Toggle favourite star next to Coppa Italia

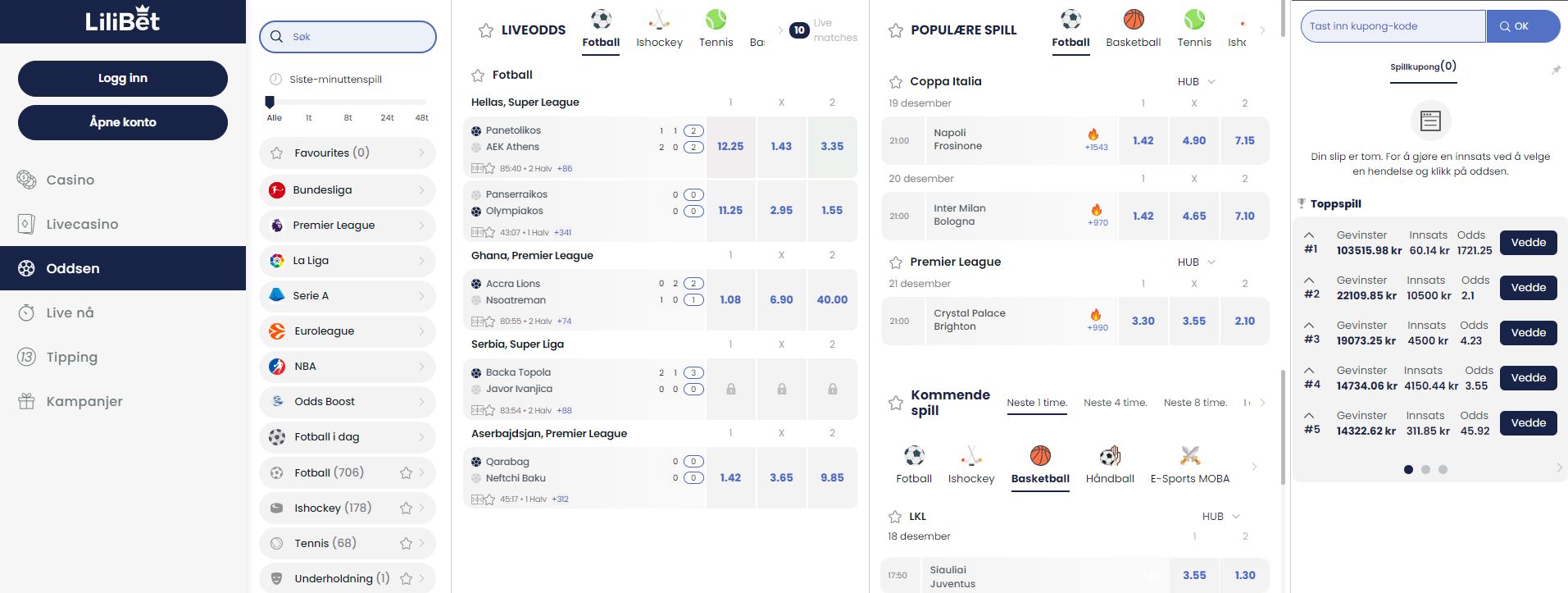point(896,81)
